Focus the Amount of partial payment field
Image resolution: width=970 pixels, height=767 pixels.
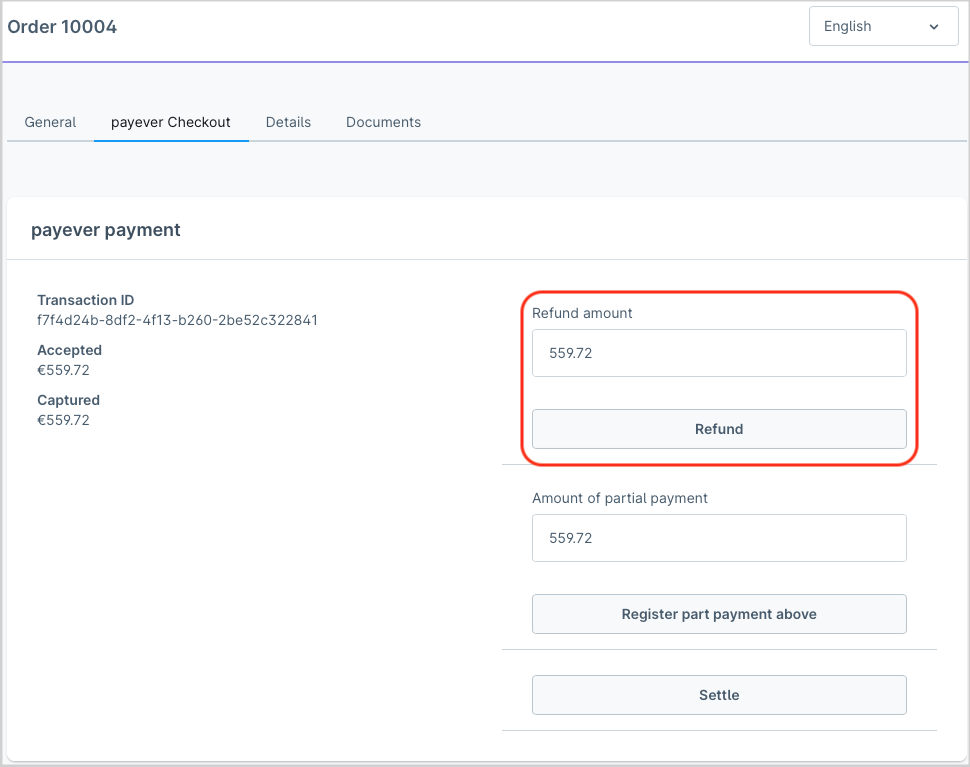pos(719,538)
